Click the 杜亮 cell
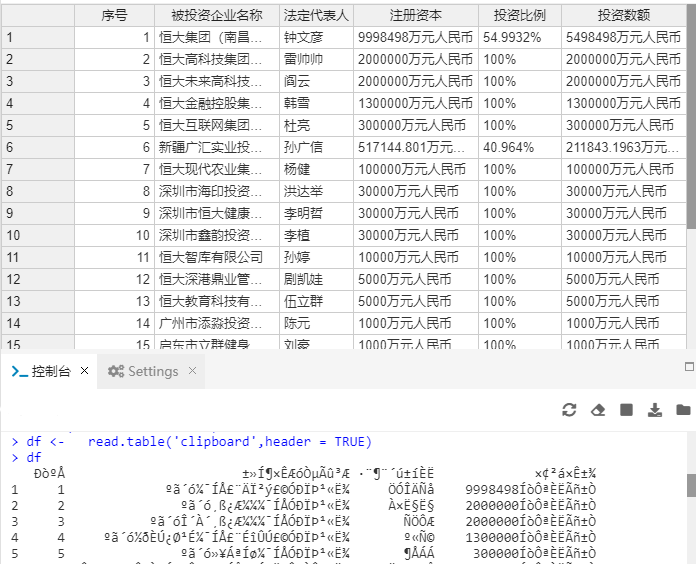 [316, 125]
